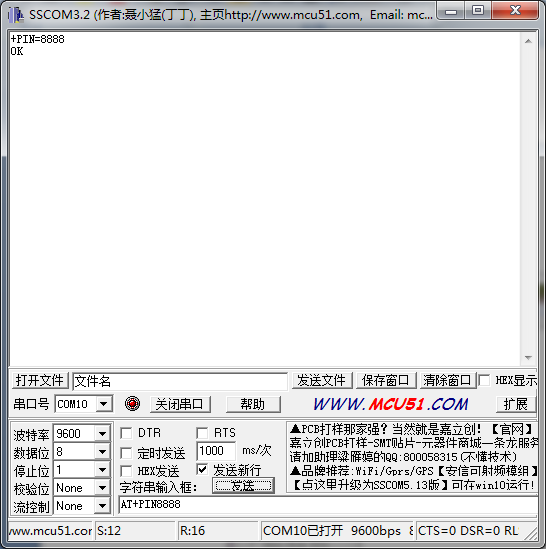Click the 清除窗口 clear window button
This screenshot has height=549, width=546.
coord(448,381)
